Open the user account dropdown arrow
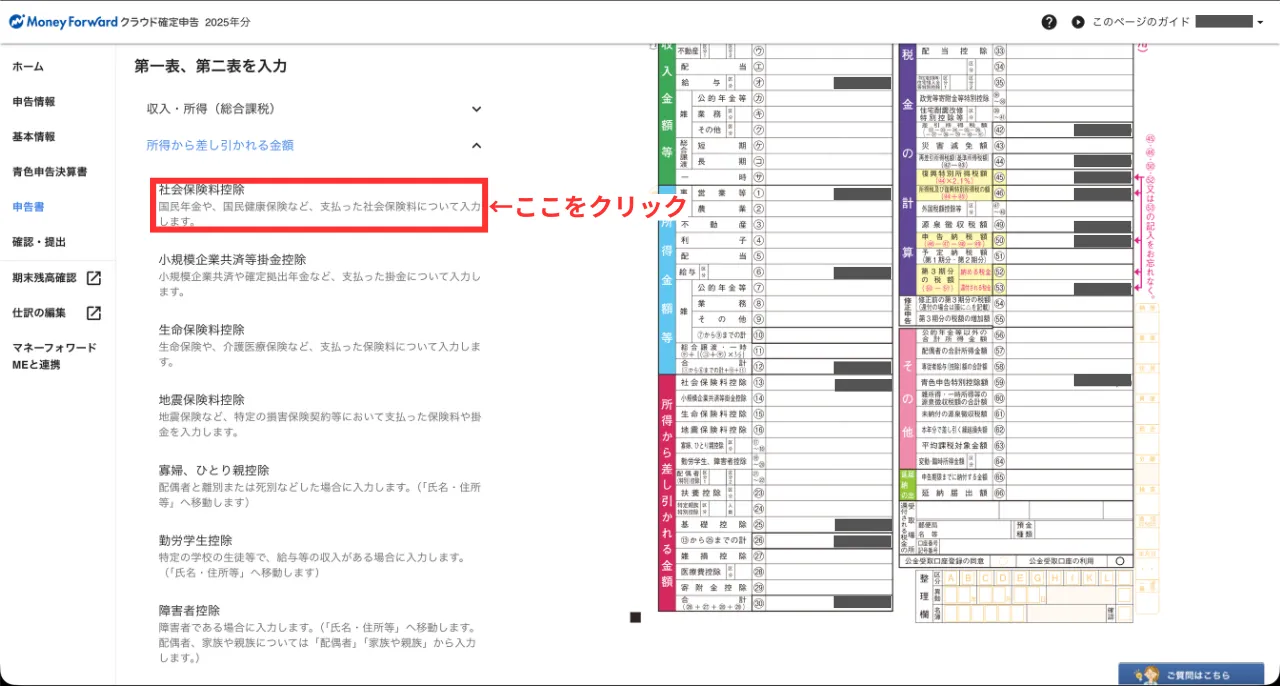 pyautogui.click(x=1260, y=22)
